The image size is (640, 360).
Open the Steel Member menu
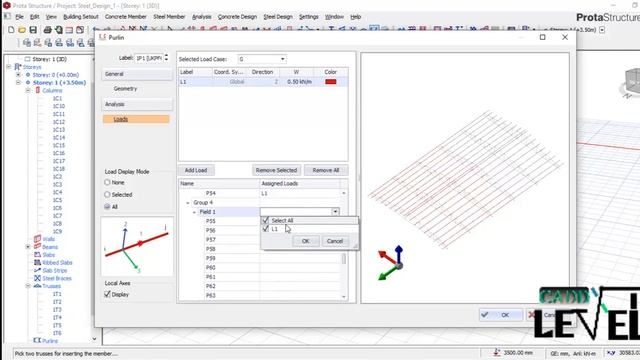[x=169, y=17]
